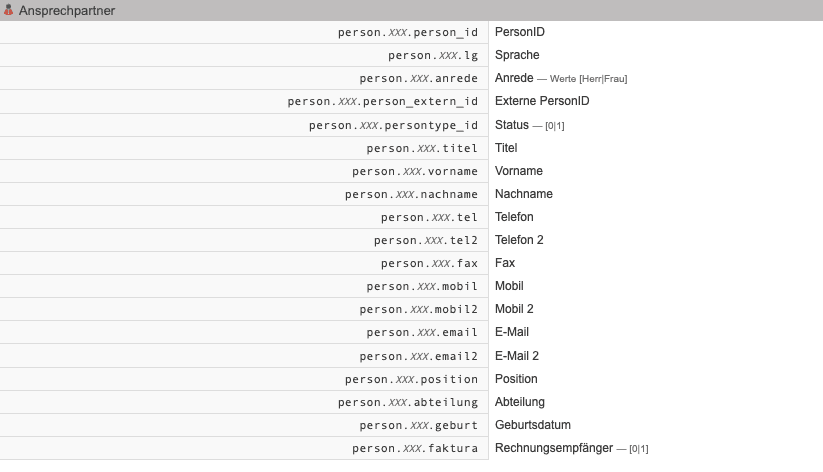Image resolution: width=823 pixels, height=472 pixels.
Task: Click the Mobil 2 description
Action: click(514, 309)
